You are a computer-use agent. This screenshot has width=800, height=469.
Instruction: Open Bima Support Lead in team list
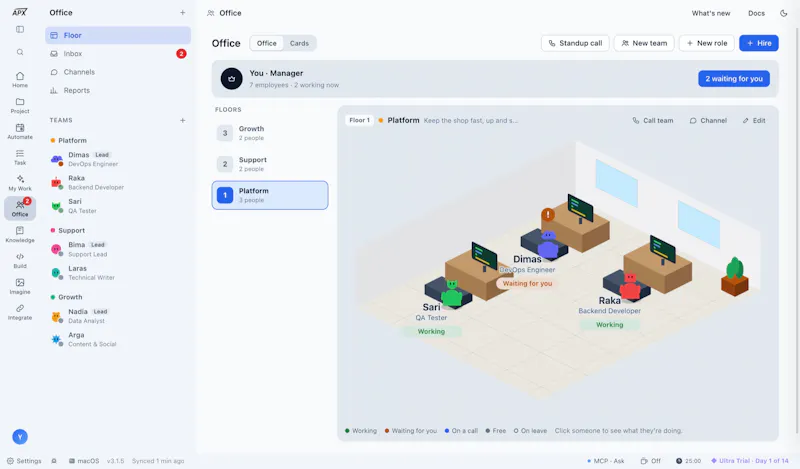coord(118,249)
